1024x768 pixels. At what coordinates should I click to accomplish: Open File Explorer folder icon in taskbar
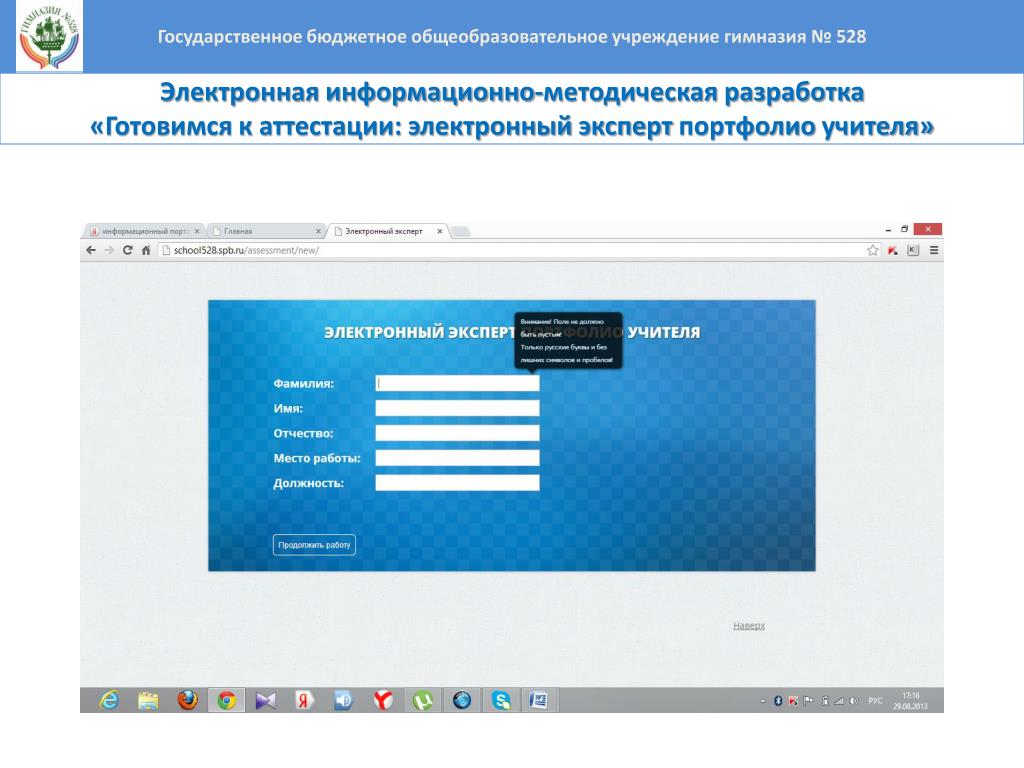148,700
